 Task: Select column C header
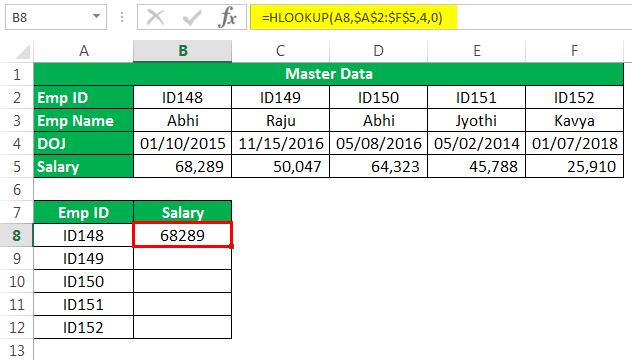coord(281,51)
